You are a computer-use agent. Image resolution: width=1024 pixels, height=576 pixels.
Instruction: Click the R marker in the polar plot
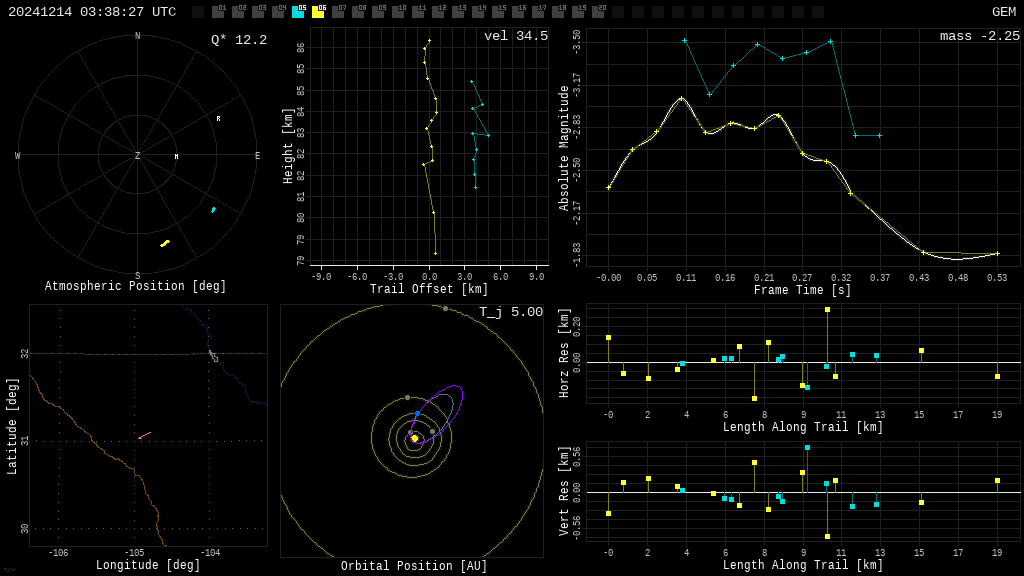(x=218, y=119)
